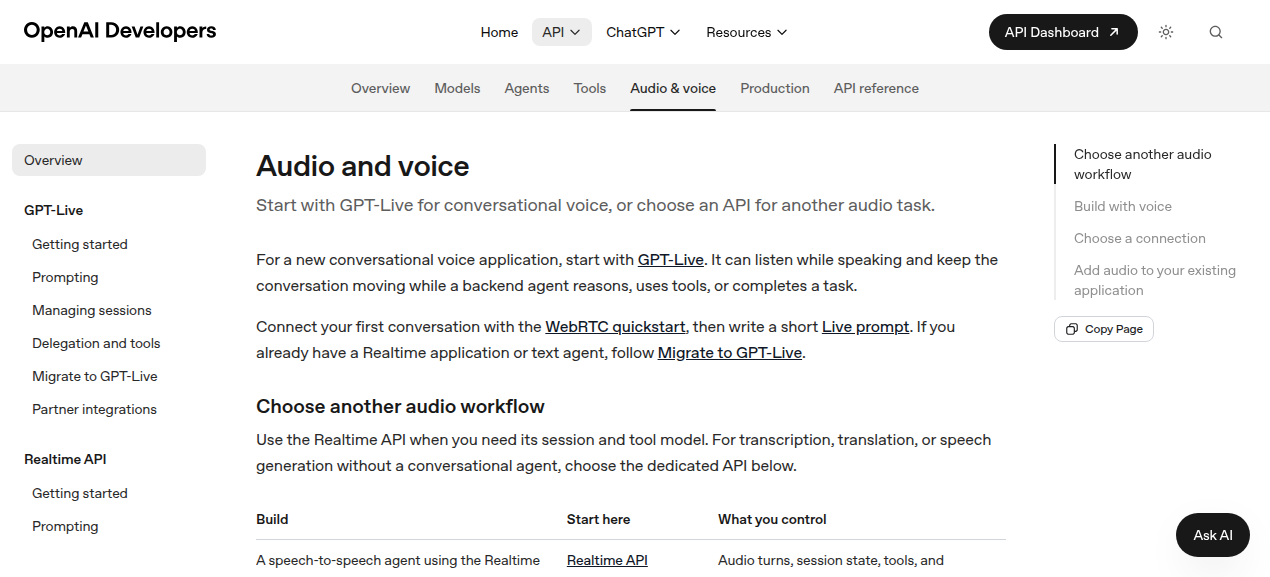Click the speech-to-speech agent table cell
Viewport: 1270px width, 577px height.
click(x=398, y=560)
